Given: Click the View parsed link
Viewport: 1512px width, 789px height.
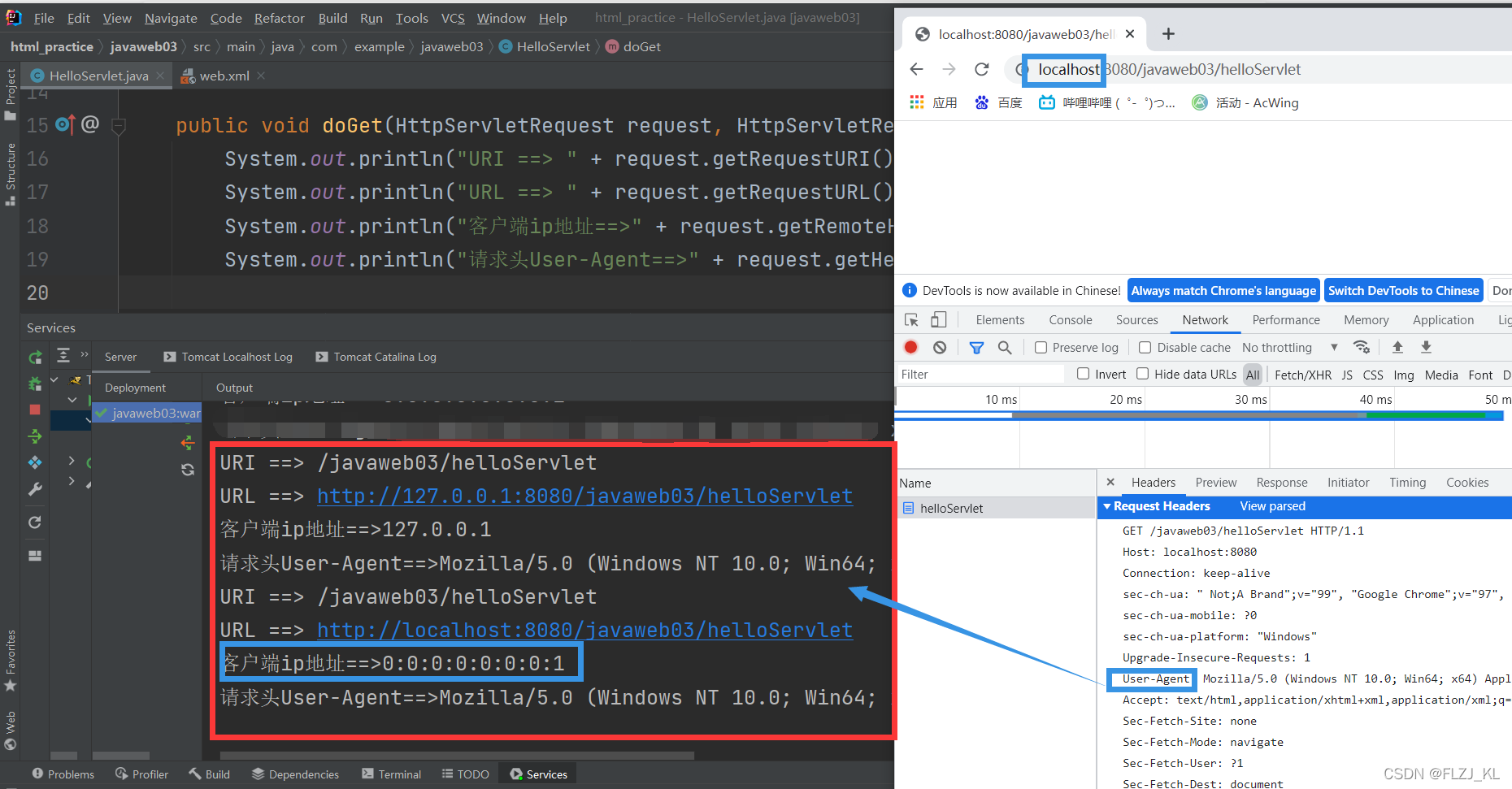Looking at the screenshot, I should (1273, 506).
